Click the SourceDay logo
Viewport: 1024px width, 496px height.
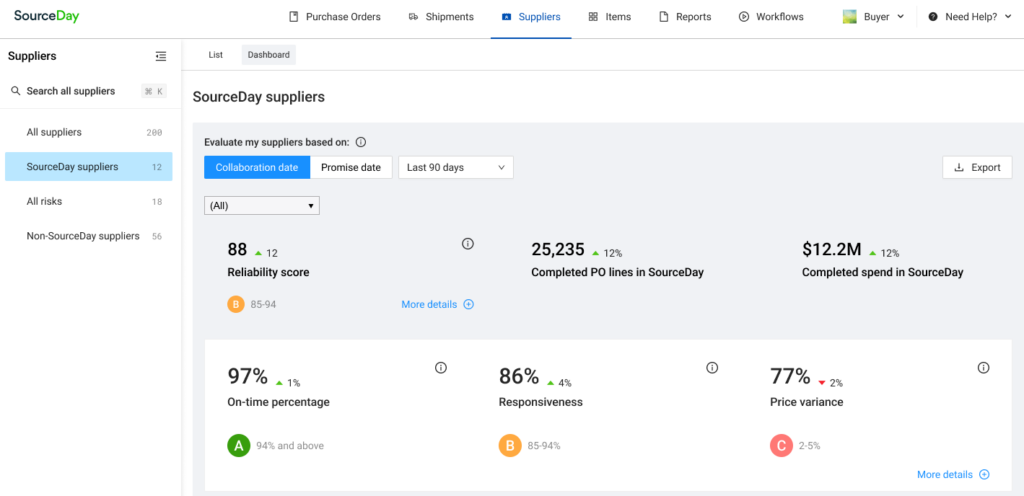47,17
